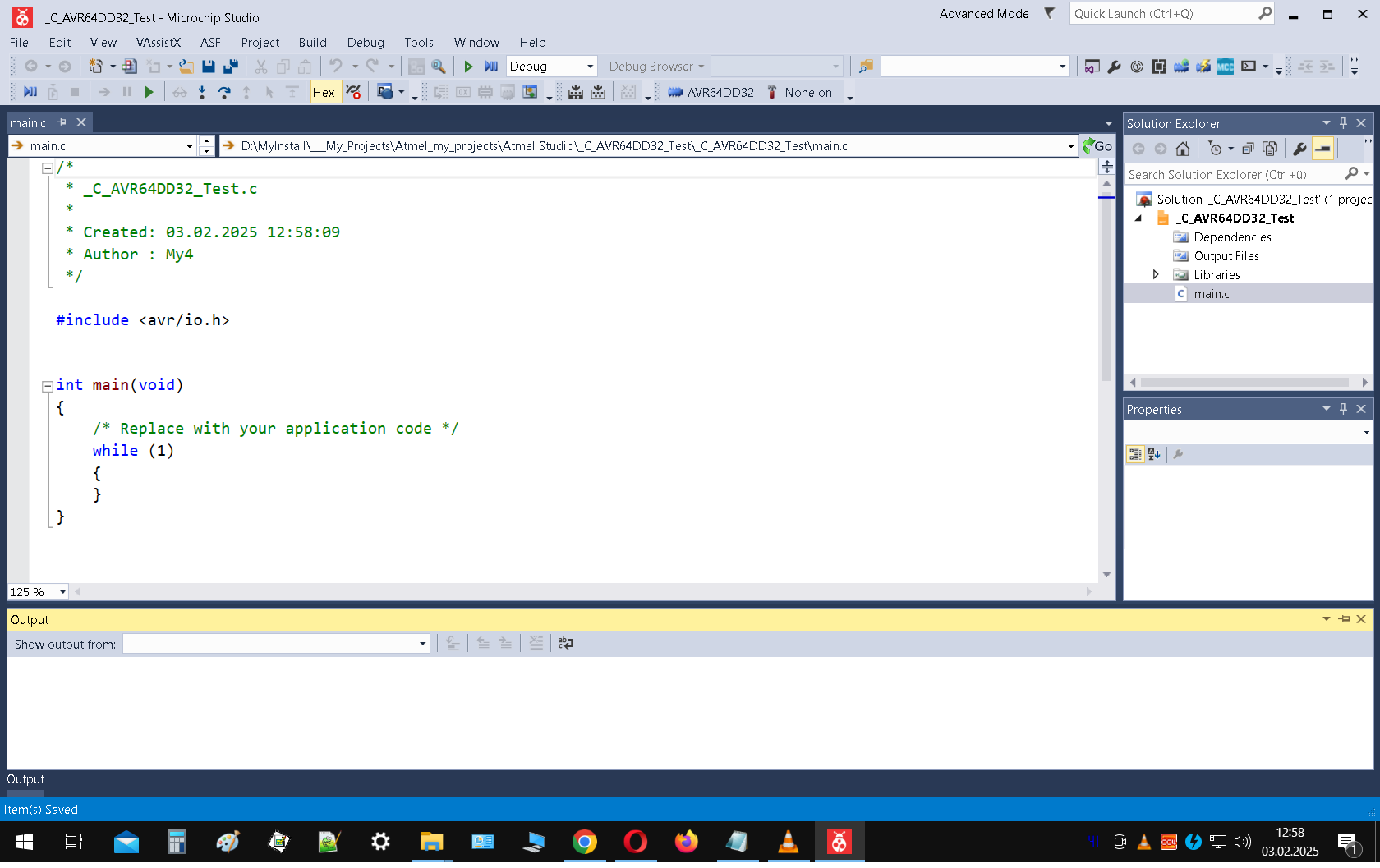Image resolution: width=1380 pixels, height=868 pixels.
Task: Open the Windows Start menu
Action: (x=25, y=842)
